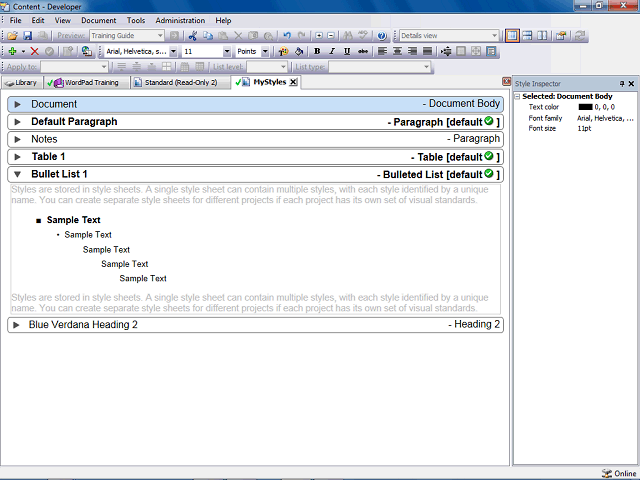Screen dimensions: 640x480
Task: Expand the Default Paragraph style
Action: click(x=18, y=122)
